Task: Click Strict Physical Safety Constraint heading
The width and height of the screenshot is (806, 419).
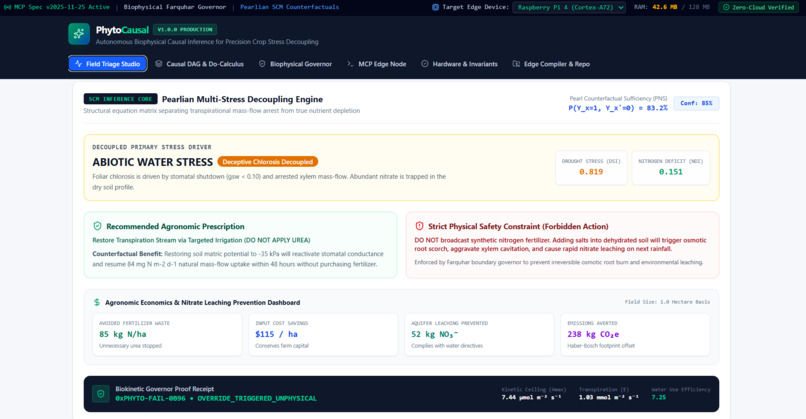Action: point(518,226)
